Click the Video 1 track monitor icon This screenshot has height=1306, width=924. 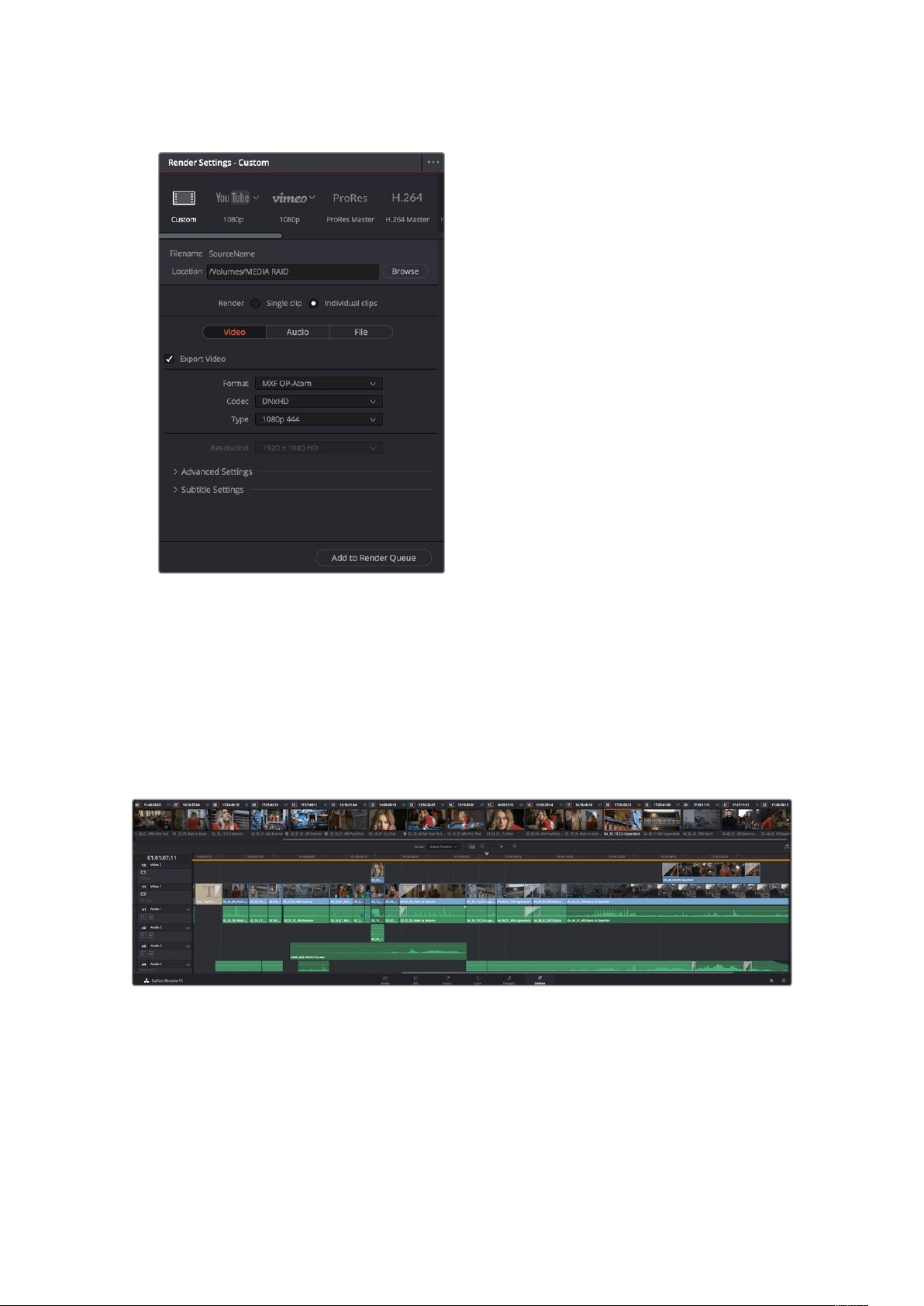pos(143,894)
